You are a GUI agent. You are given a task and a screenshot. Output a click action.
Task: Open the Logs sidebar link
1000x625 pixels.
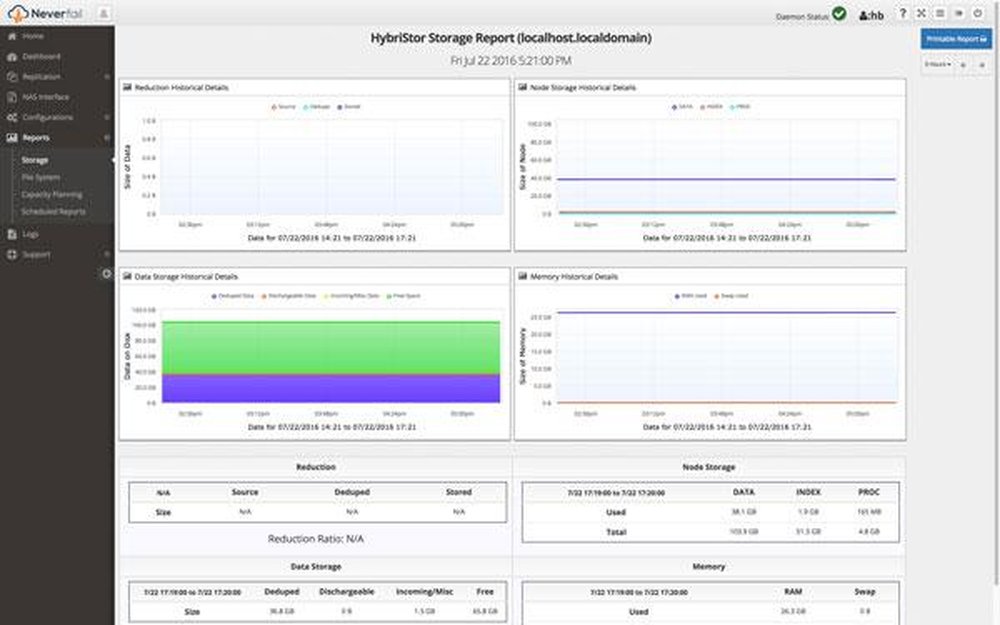31,234
